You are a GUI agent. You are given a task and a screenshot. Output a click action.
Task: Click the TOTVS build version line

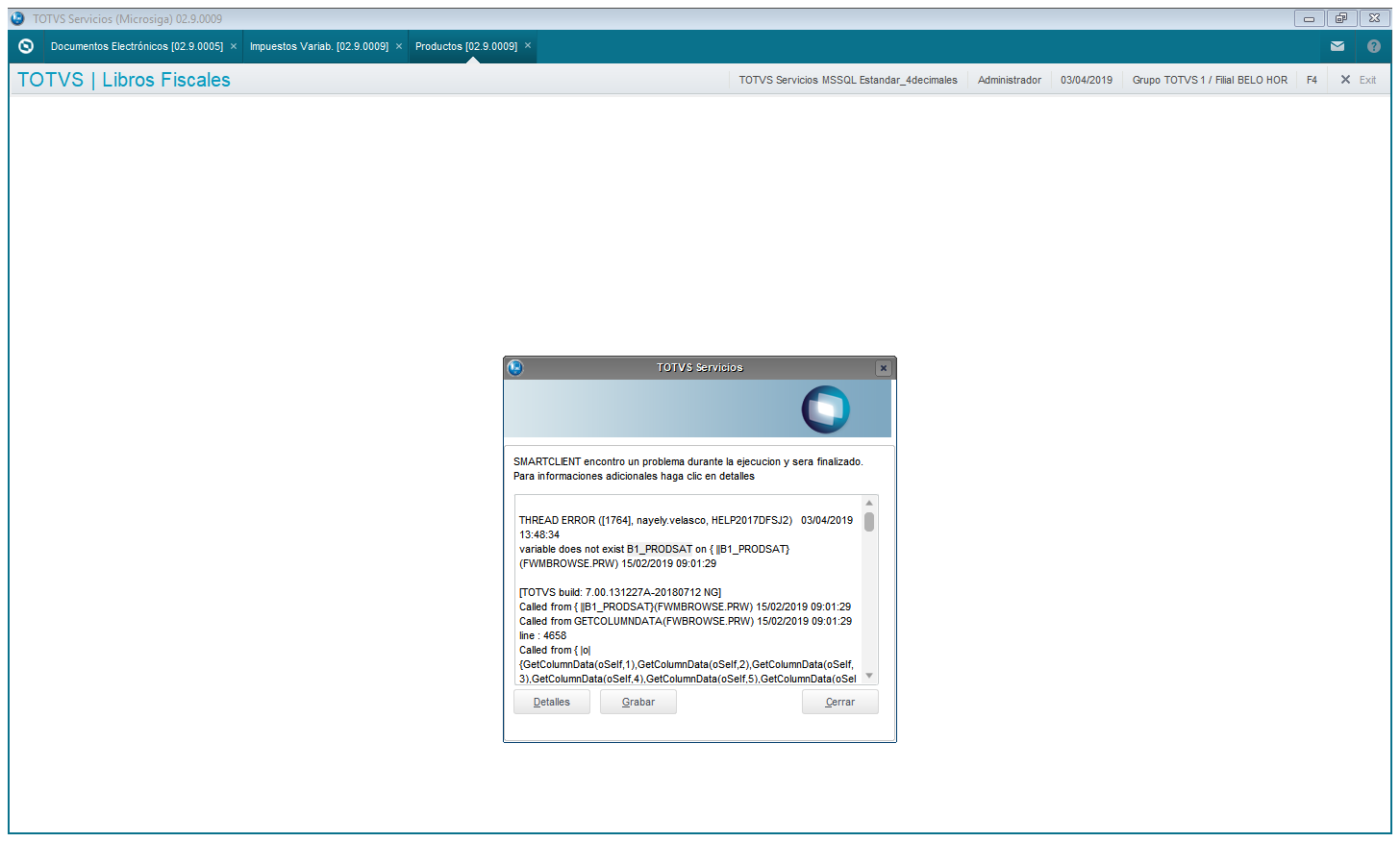point(620,592)
